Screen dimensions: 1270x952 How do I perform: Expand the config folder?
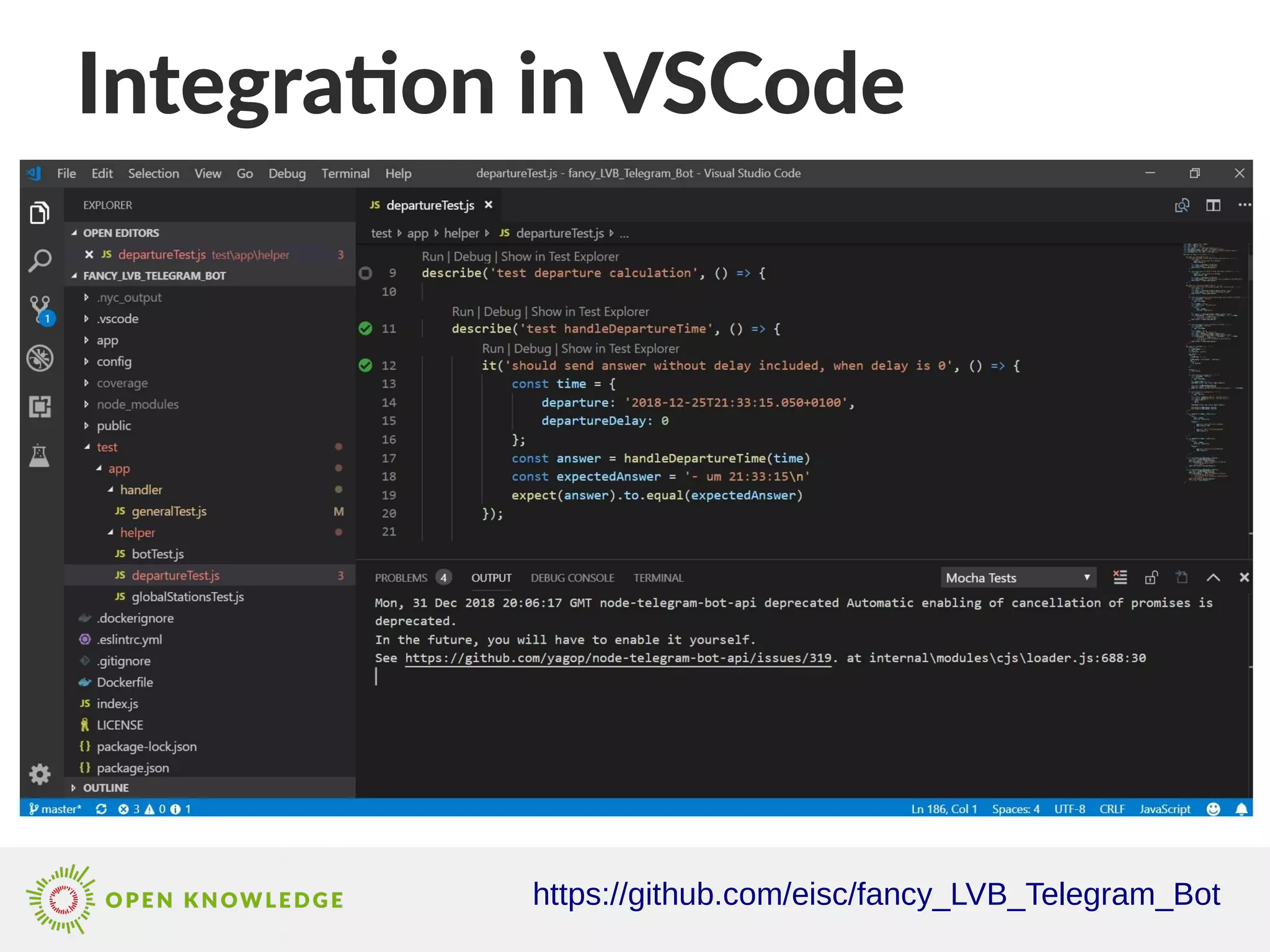tap(114, 361)
